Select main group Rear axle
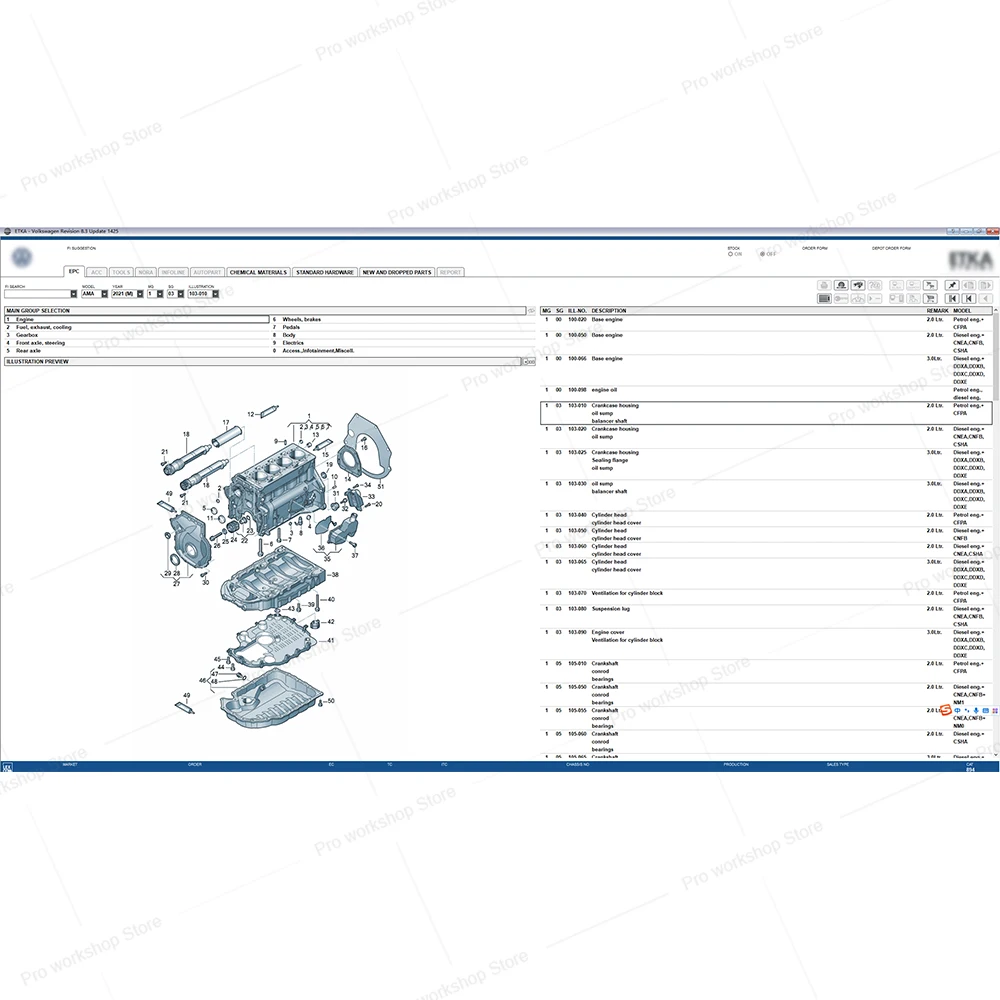The image size is (1000, 1000). [137, 351]
